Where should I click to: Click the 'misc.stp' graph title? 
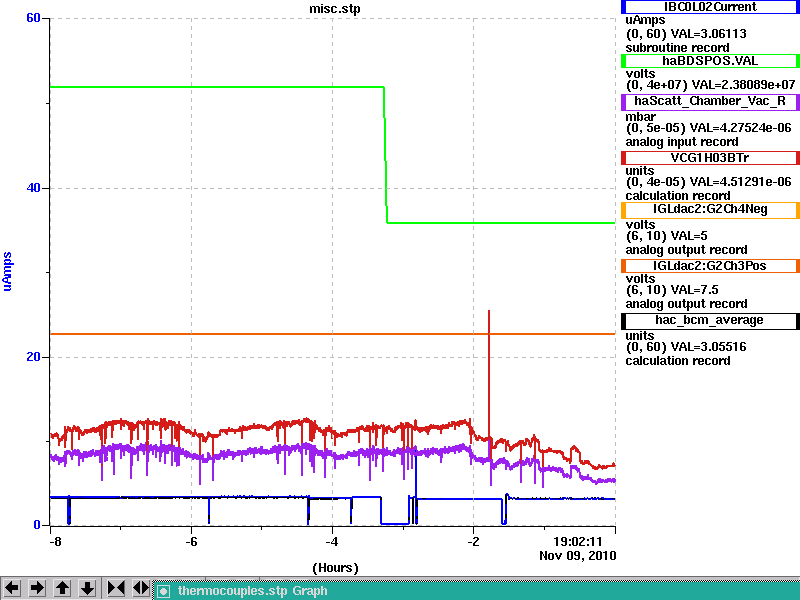[335, 9]
